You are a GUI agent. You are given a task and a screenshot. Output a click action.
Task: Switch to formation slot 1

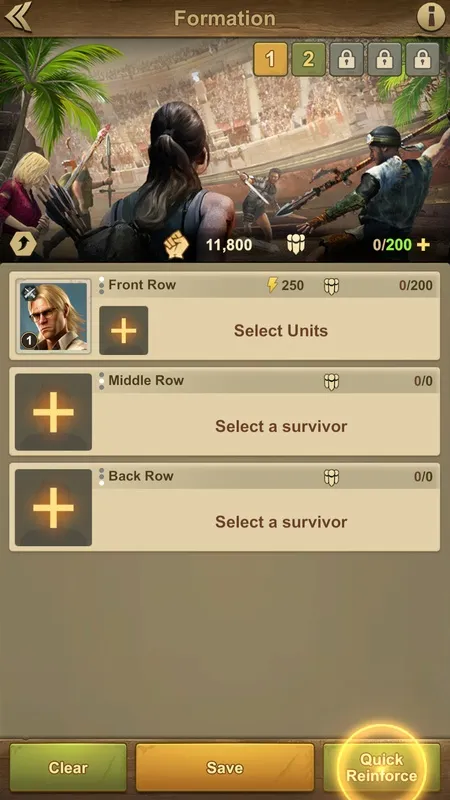(x=270, y=59)
